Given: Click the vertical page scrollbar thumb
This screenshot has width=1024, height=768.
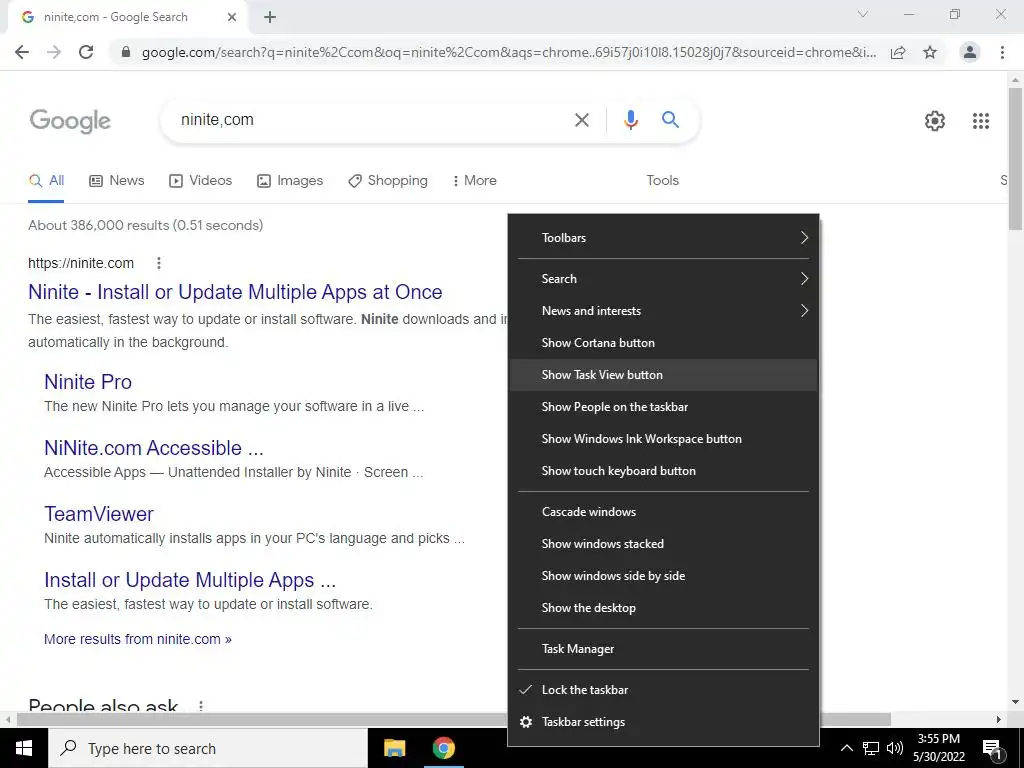Looking at the screenshot, I should (1016, 159).
